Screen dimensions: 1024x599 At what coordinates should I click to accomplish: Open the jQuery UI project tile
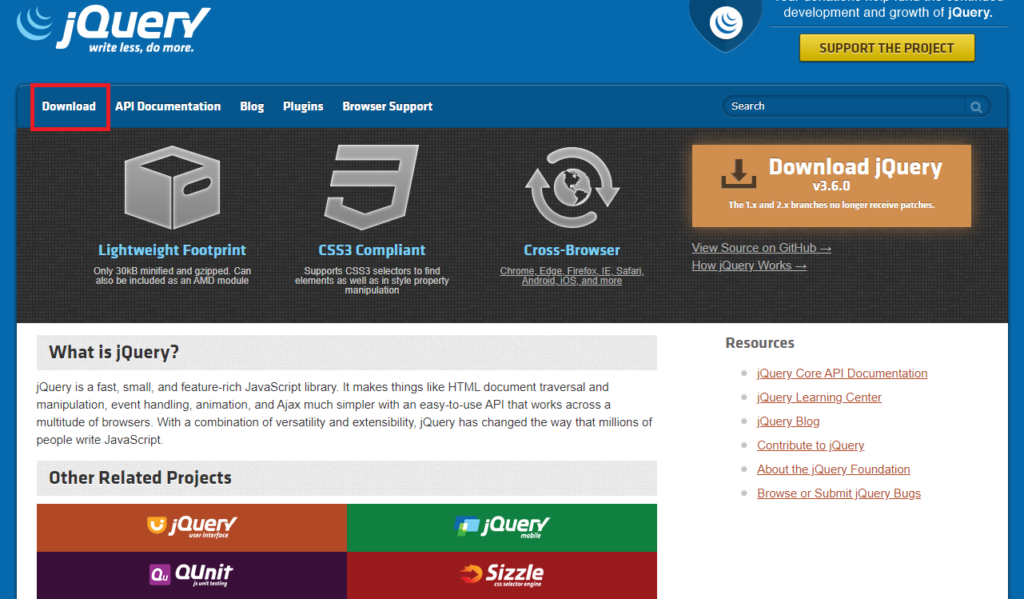pos(192,527)
